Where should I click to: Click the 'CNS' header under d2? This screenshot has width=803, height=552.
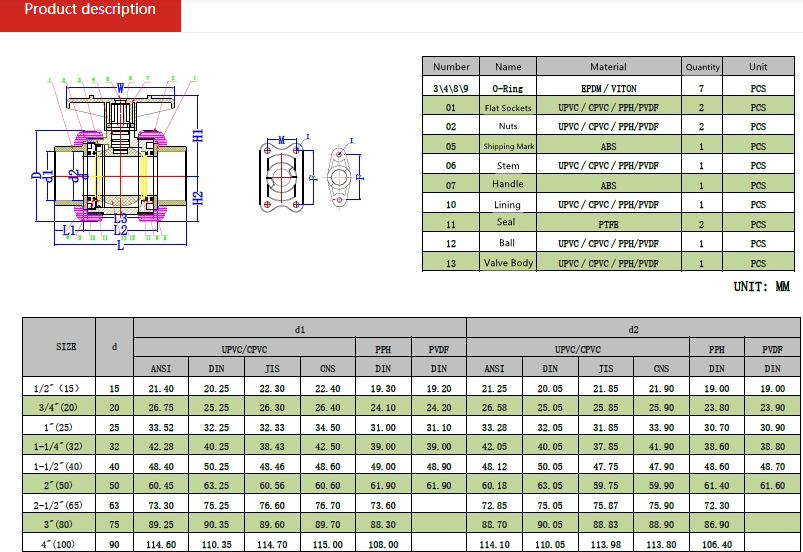coord(661,368)
